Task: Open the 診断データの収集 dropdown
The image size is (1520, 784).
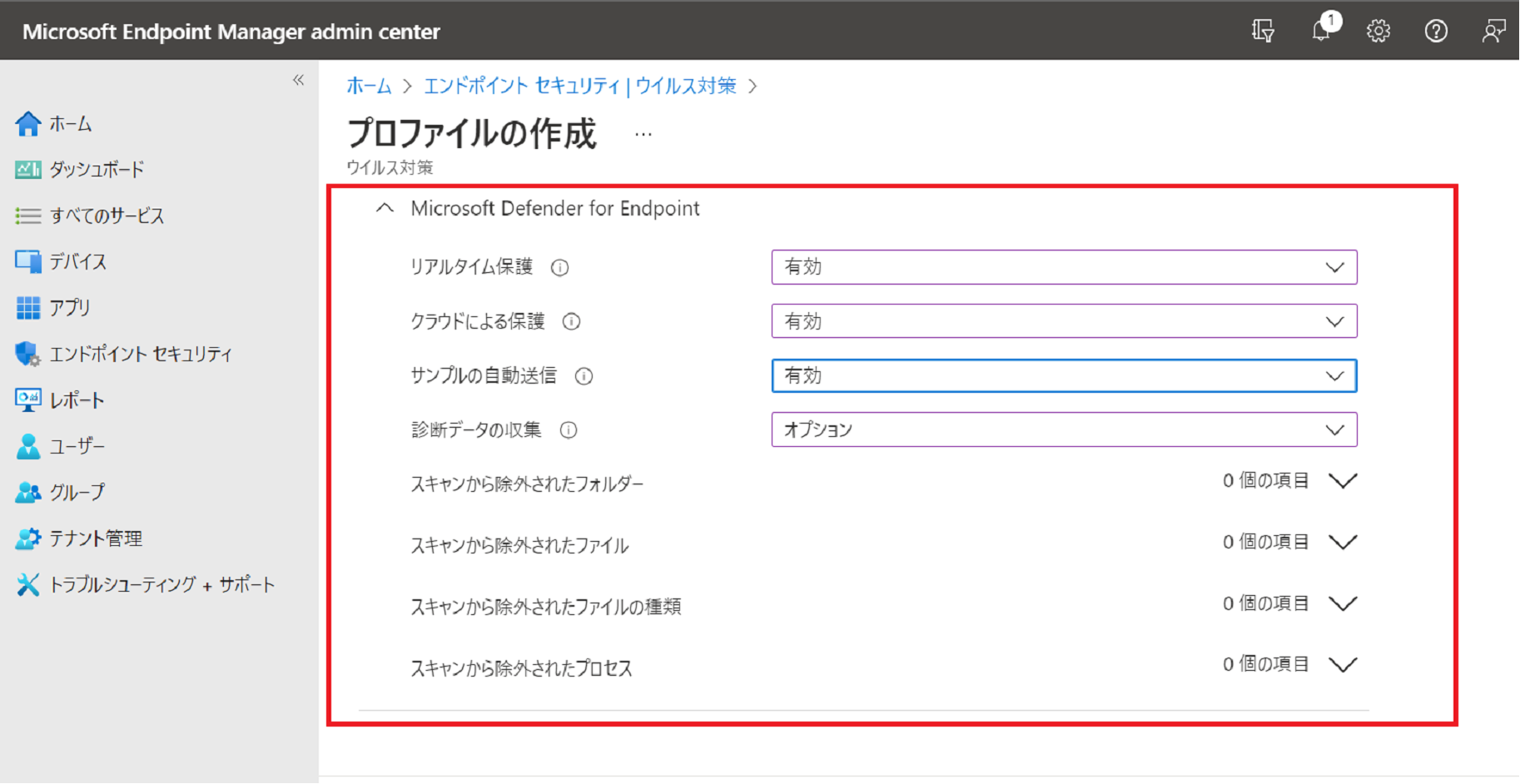Action: point(1064,430)
